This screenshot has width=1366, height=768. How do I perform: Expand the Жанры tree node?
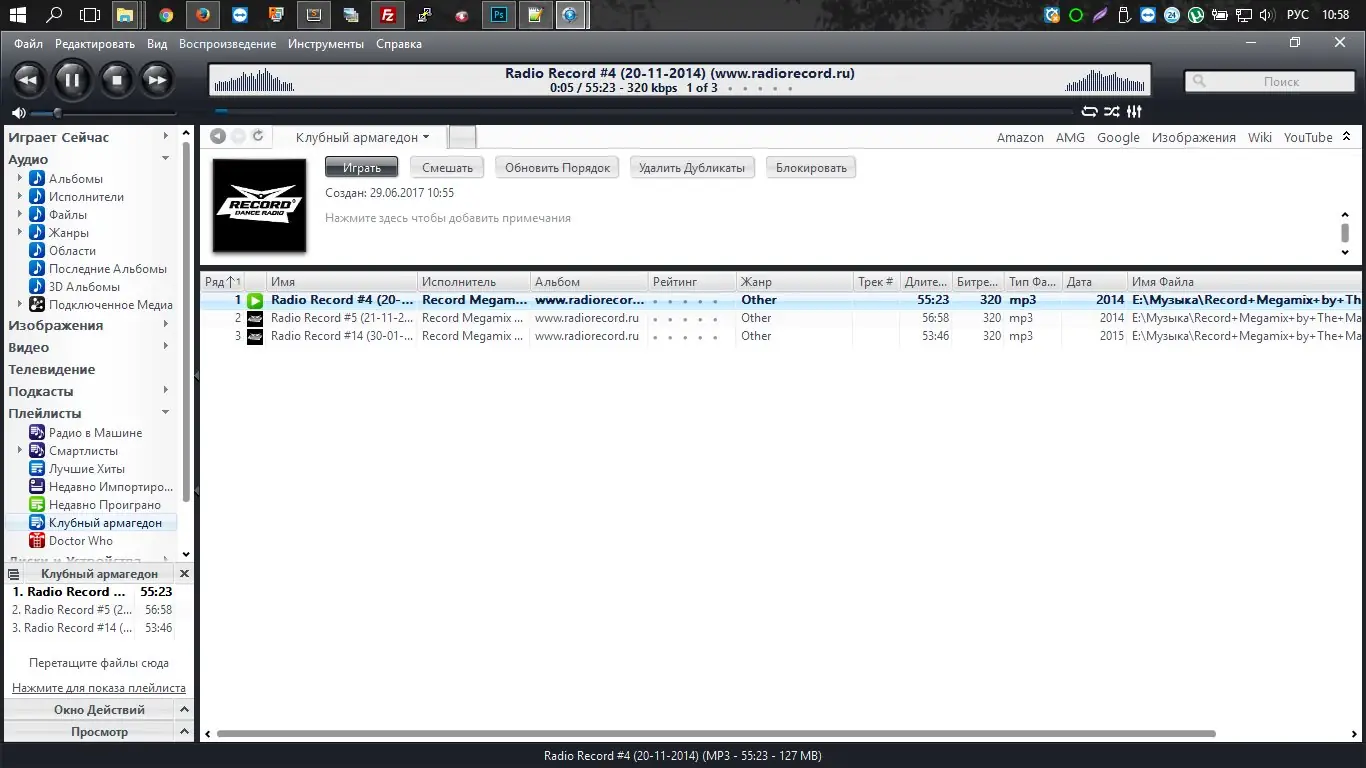20,233
